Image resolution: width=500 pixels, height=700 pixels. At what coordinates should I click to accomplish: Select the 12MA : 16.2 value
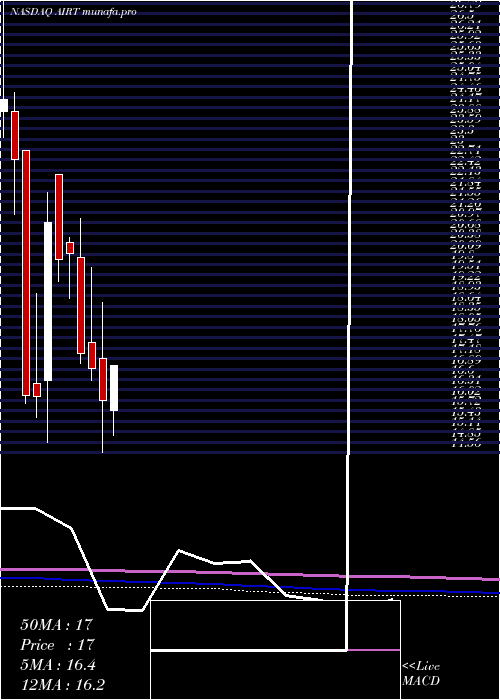[x=62, y=685]
